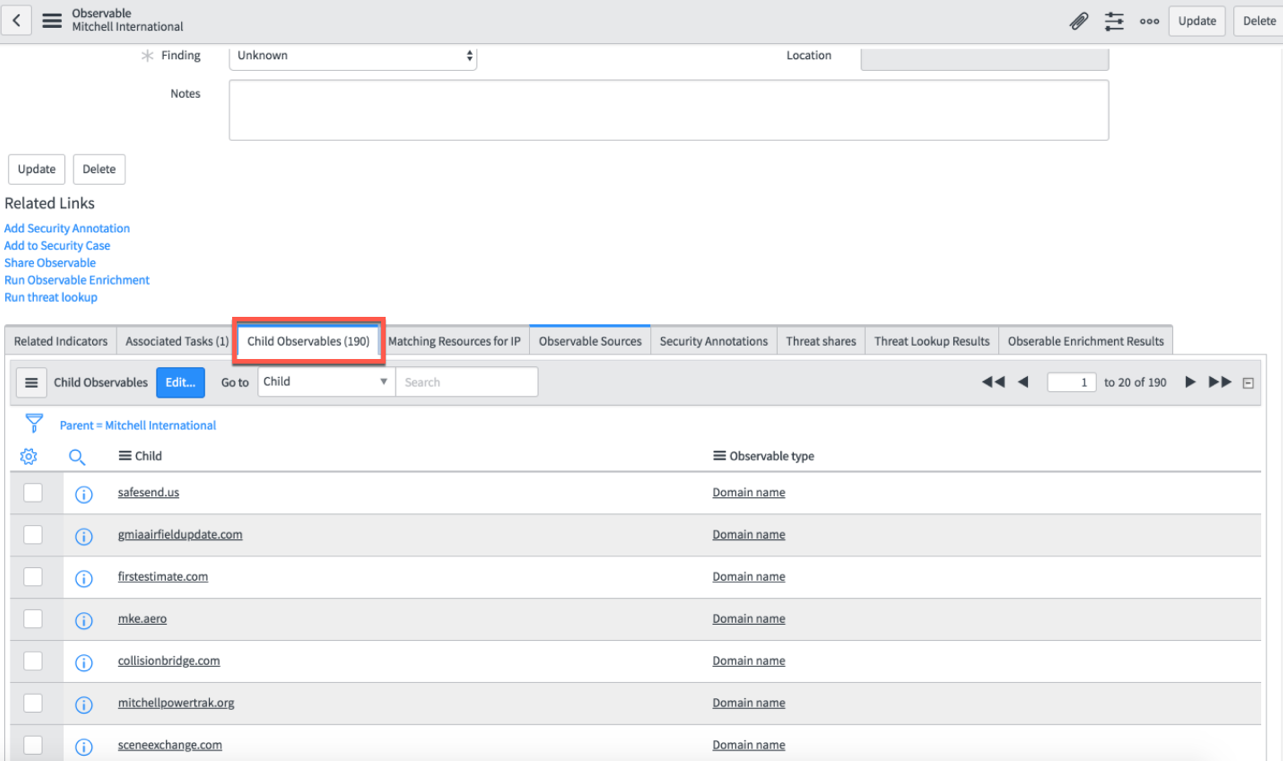Click the Parent = Mitchell International breadcrumb
Image resolution: width=1283 pixels, height=761 pixels.
point(138,425)
